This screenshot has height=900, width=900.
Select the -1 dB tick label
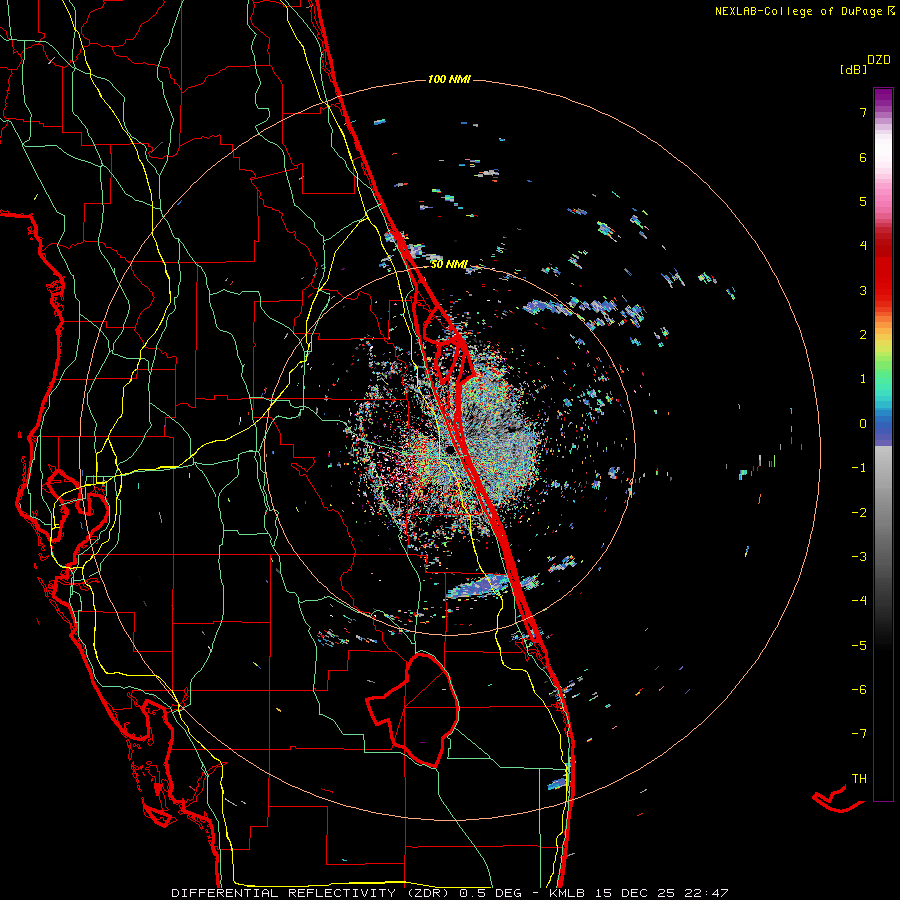point(859,468)
